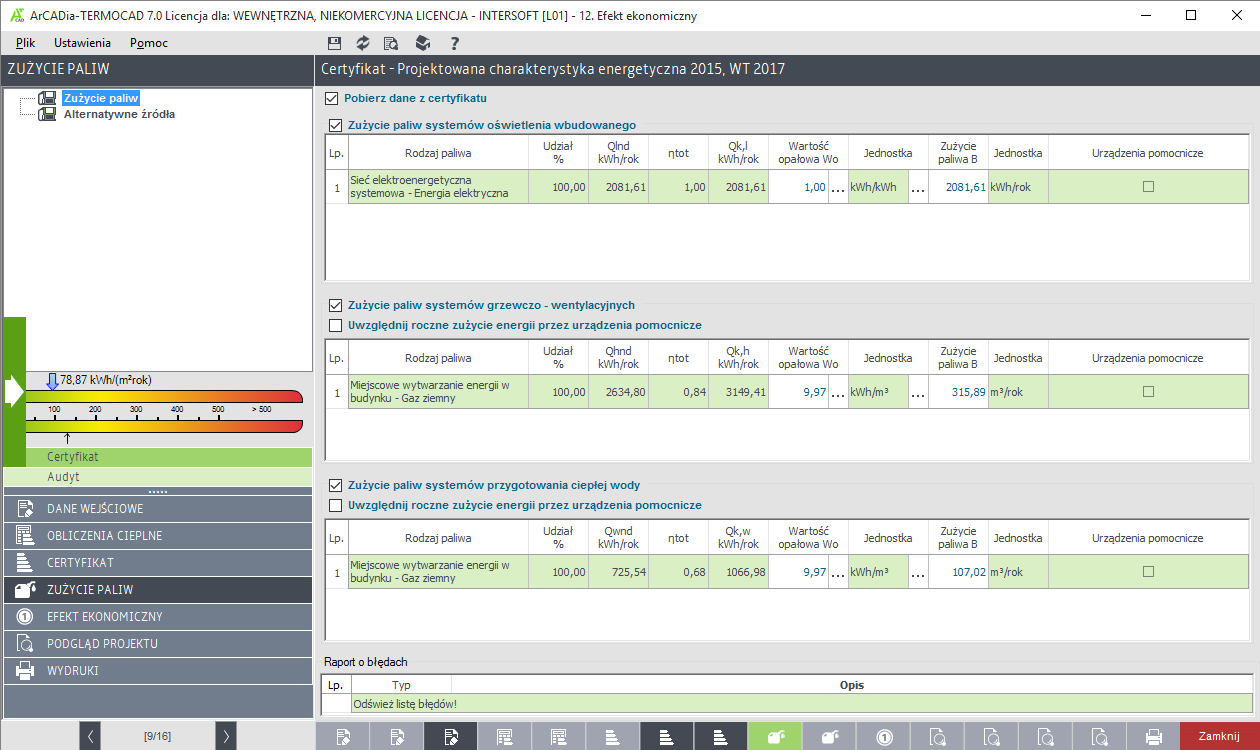The image size is (1260, 750).
Task: Click the Alternatywne źródła tree node icon
Action: coord(47,114)
